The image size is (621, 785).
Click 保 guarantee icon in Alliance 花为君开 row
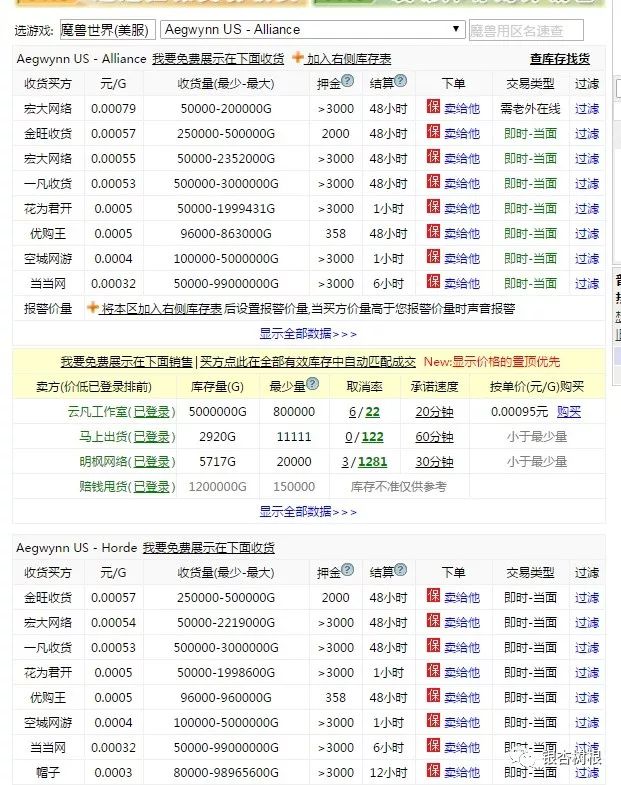point(433,206)
